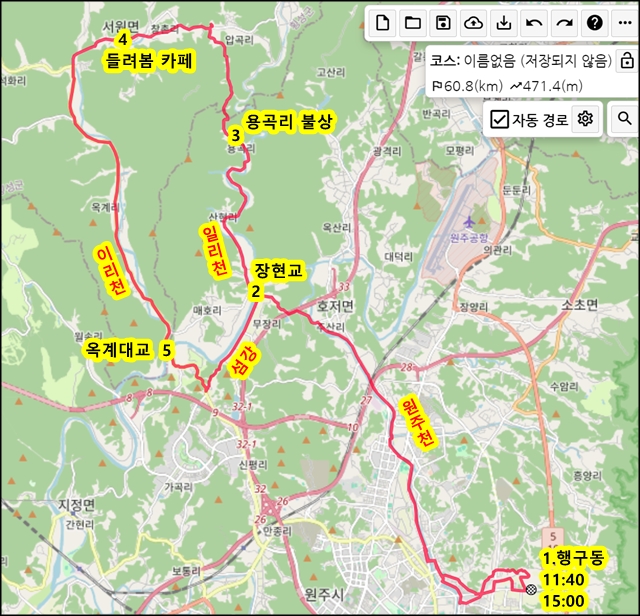640x616 pixels.
Task: Click the 만종리 map label
Action: coord(278,531)
